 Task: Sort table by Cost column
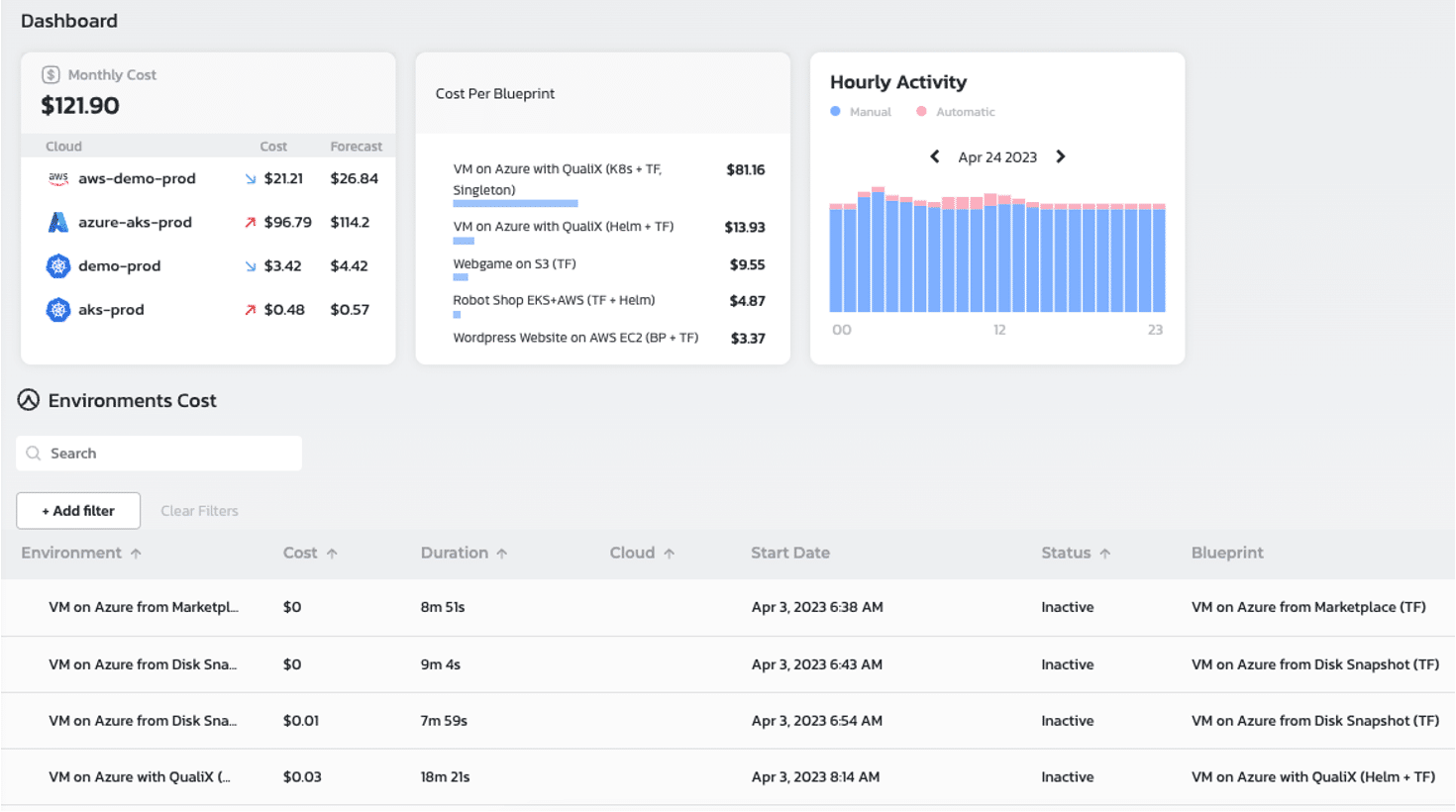coord(310,553)
